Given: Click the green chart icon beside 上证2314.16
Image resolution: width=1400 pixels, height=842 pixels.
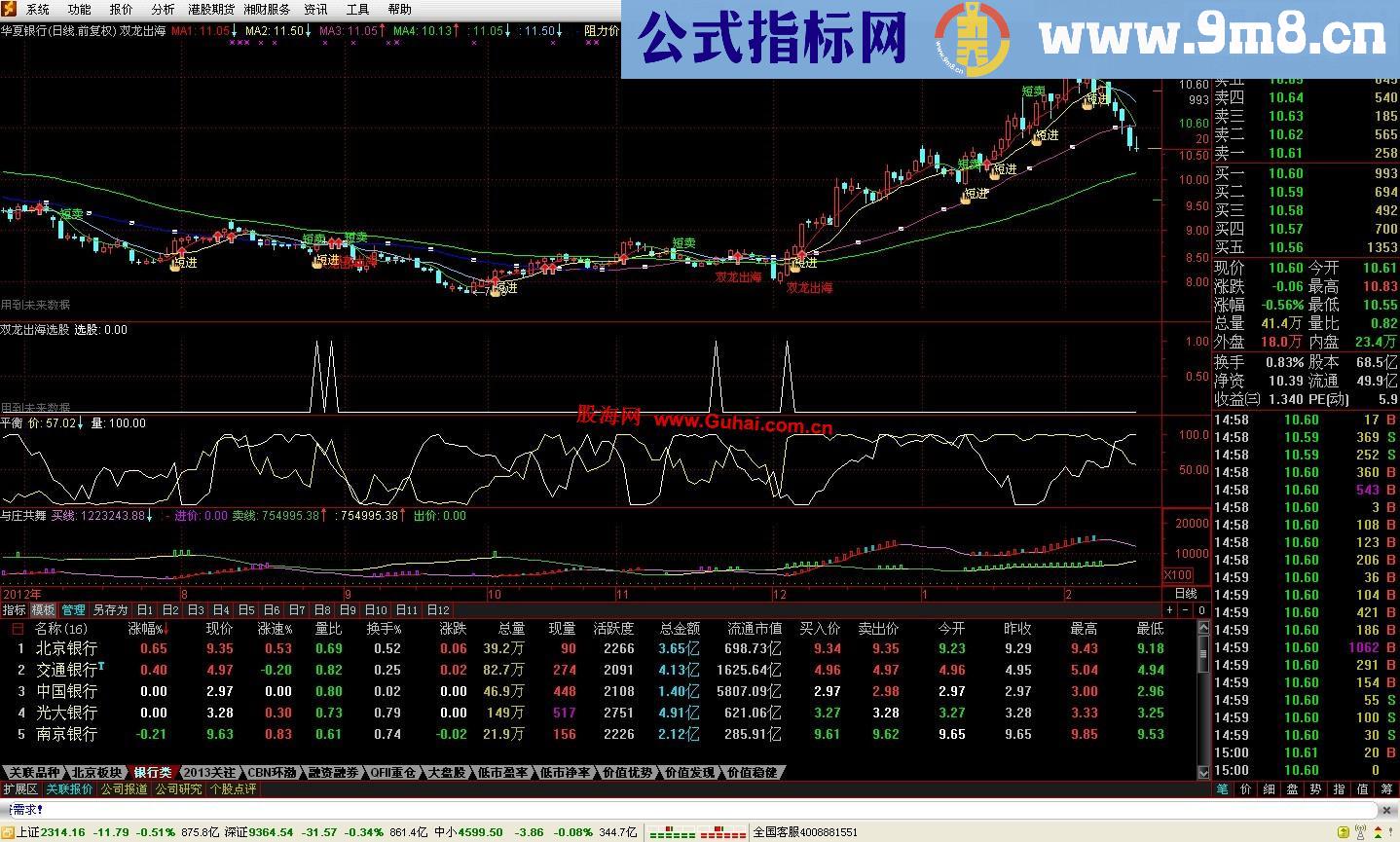Looking at the screenshot, I should pos(8,833).
